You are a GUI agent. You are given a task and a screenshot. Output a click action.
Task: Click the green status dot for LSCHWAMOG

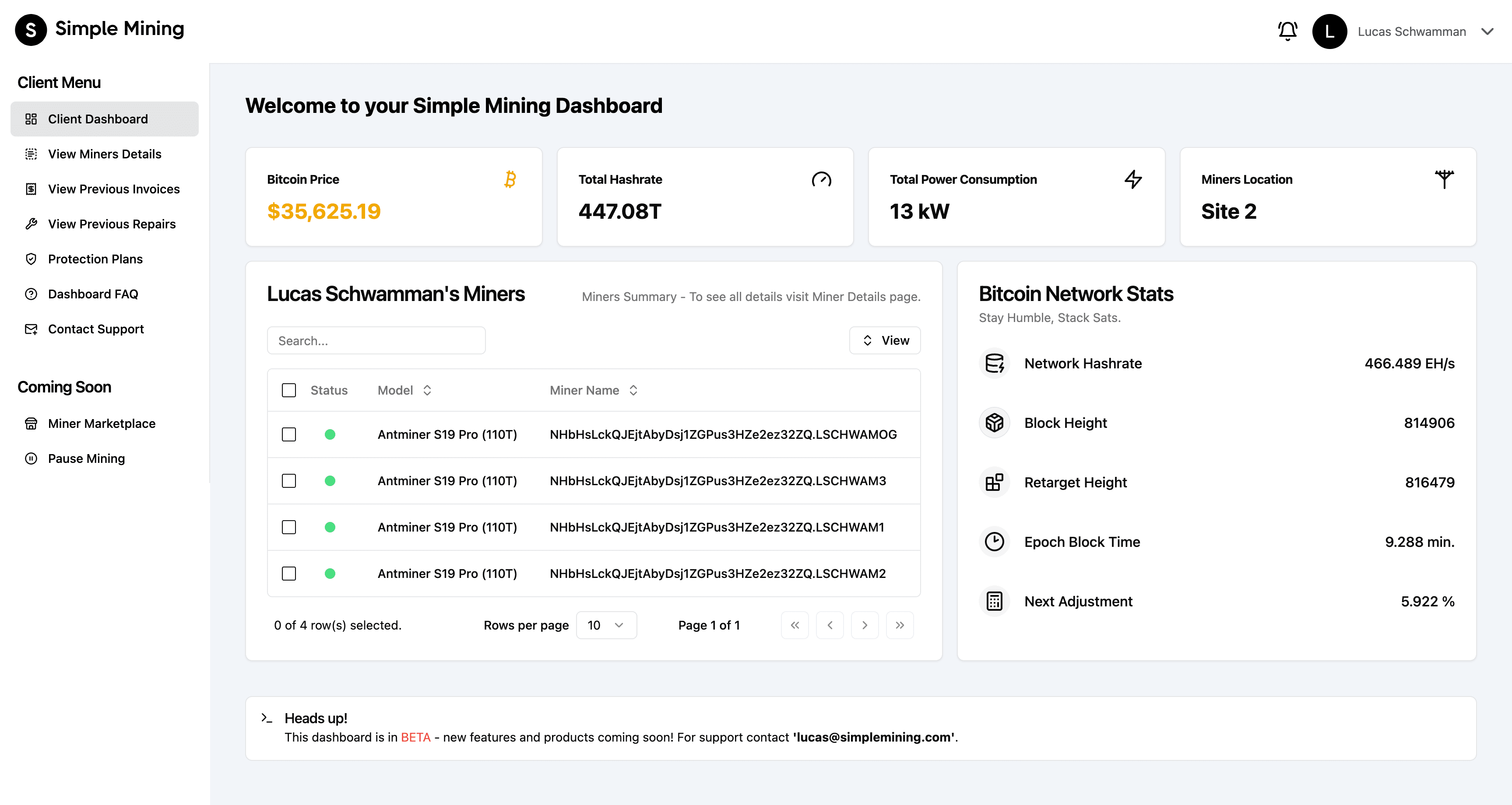tap(330, 434)
